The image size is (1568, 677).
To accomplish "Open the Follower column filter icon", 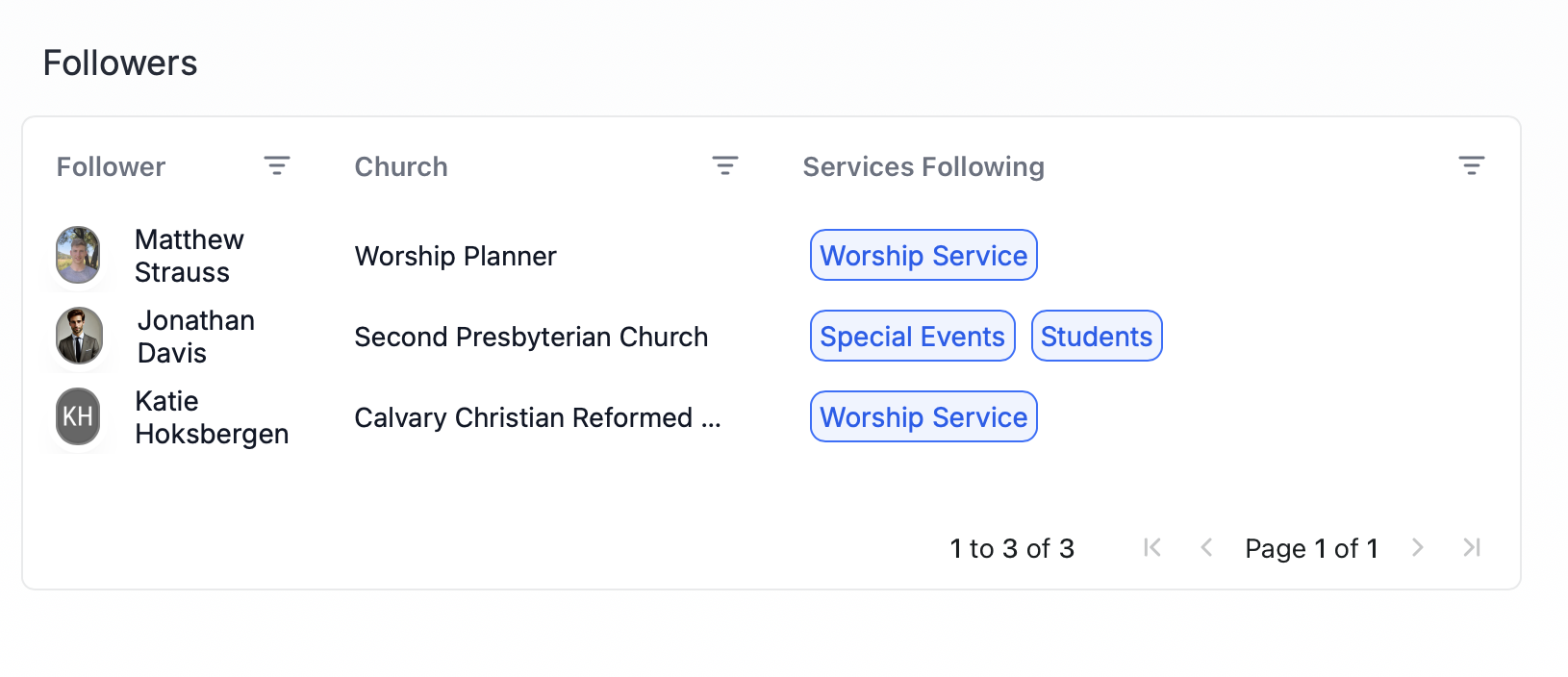I will pyautogui.click(x=277, y=165).
